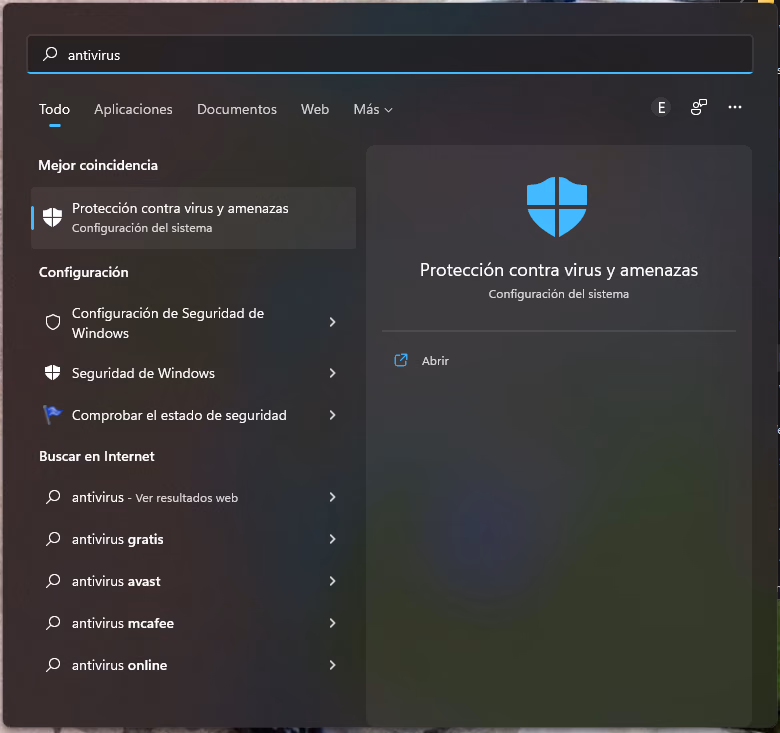This screenshot has width=780, height=733.
Task: Expand arrow for Configuración de Seguridad de Windows
Action: (x=332, y=322)
